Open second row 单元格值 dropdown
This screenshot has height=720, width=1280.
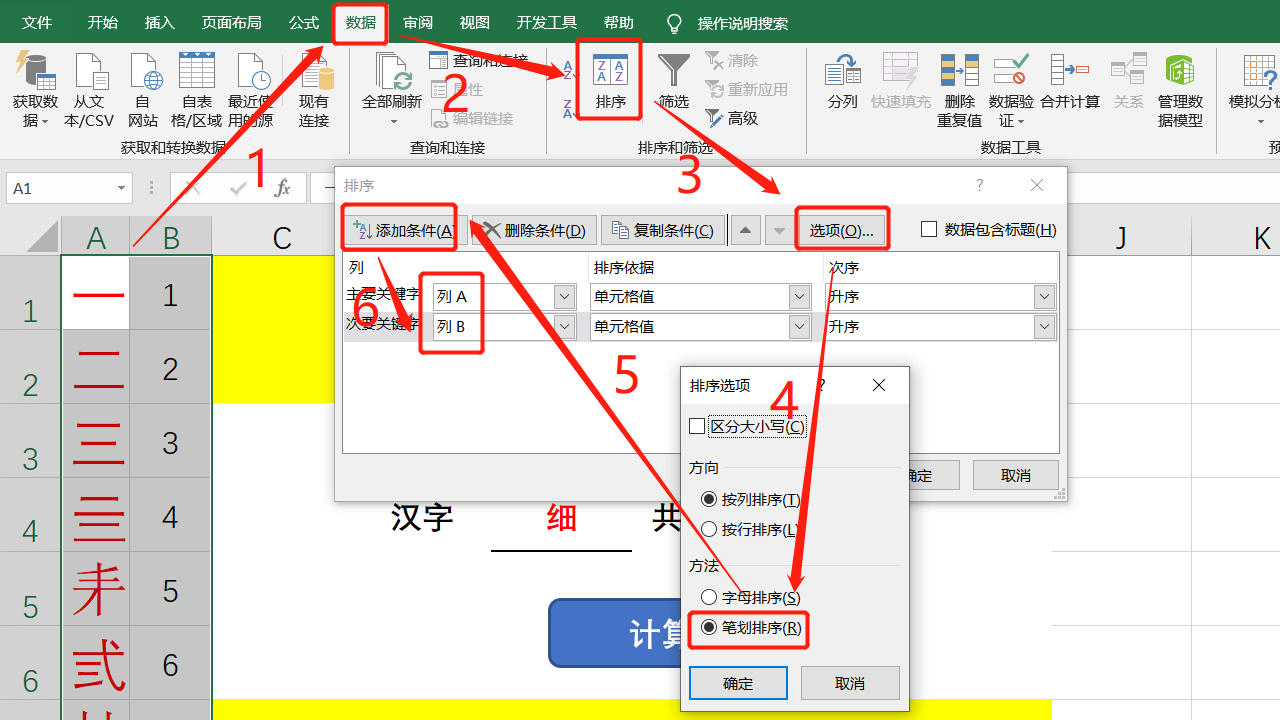tap(799, 326)
